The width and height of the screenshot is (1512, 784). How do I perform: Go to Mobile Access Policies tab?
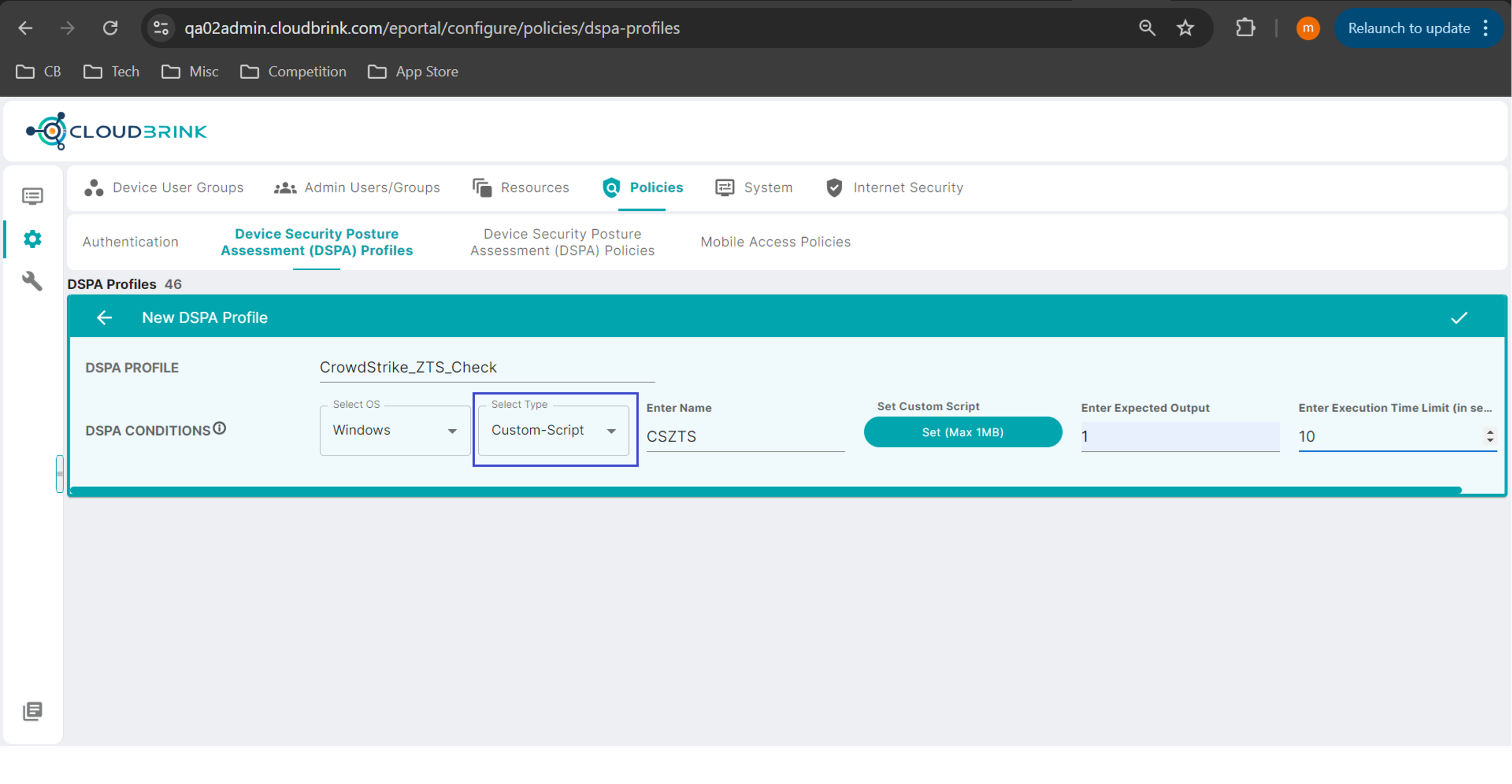point(775,242)
